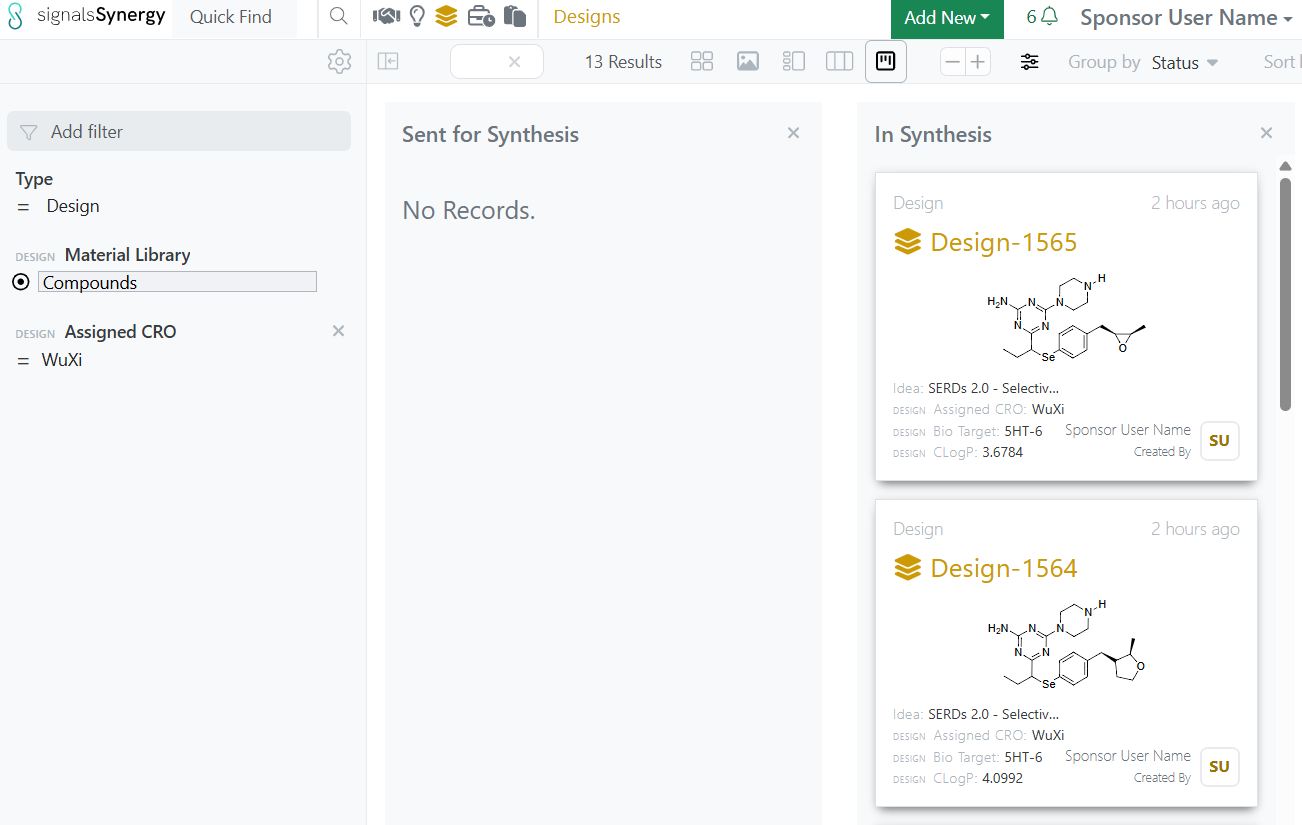Click the Add filter field
Screen dimensions: 1302x825
[179, 131]
